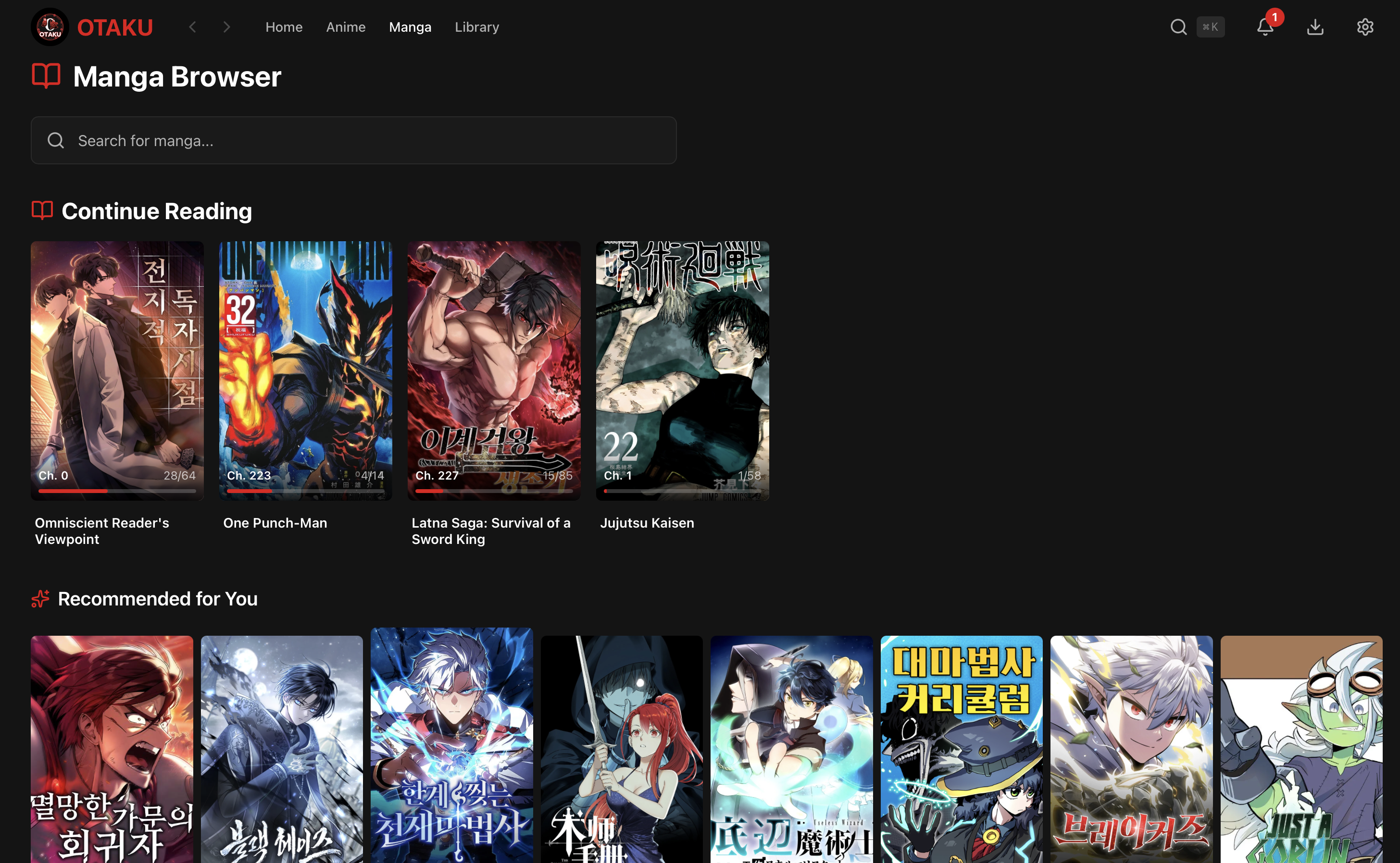The width and height of the screenshot is (1400, 863).
Task: Open Settings with the gear icon
Action: coord(1365,27)
